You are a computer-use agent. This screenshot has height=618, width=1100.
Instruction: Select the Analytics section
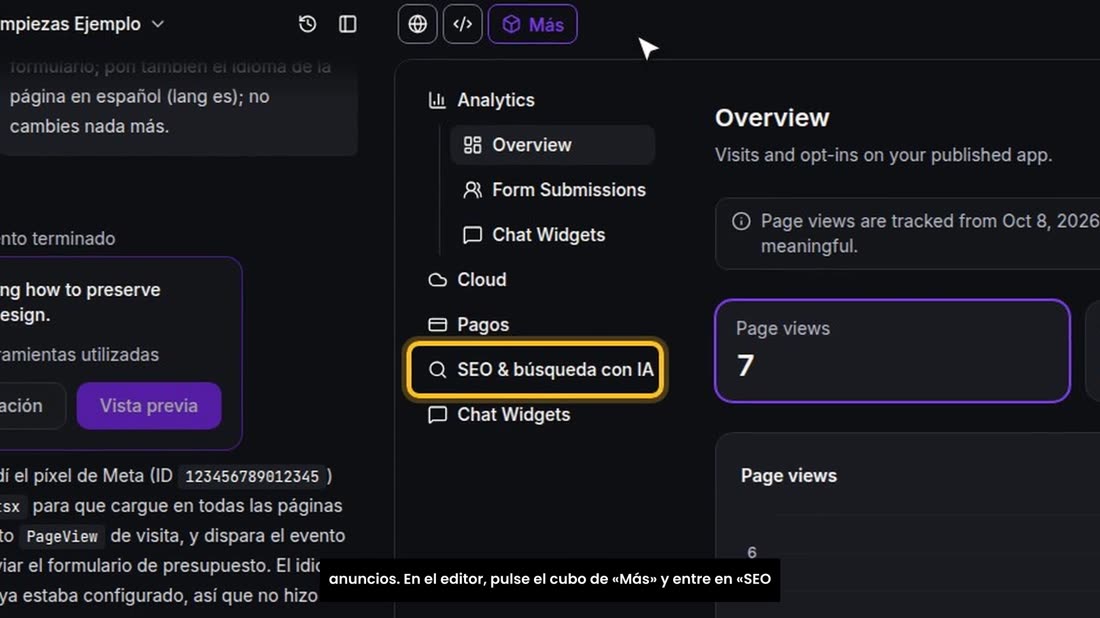[482, 100]
